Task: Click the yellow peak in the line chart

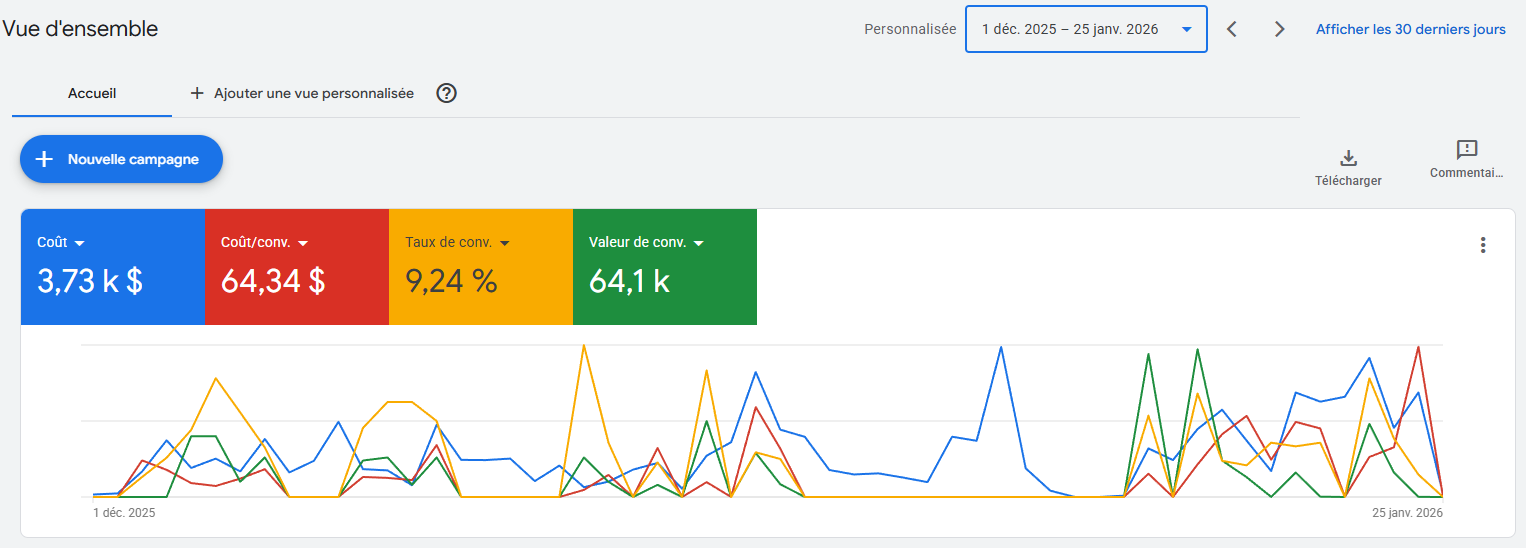Action: 583,346
